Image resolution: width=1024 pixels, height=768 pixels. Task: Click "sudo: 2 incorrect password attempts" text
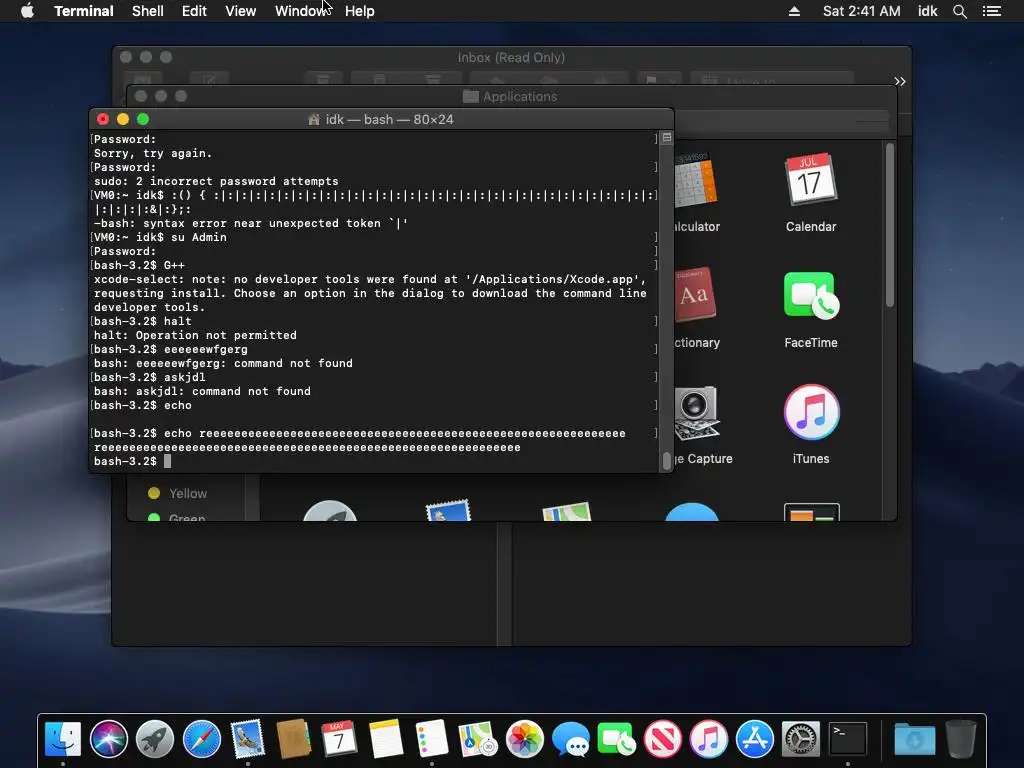pos(216,181)
